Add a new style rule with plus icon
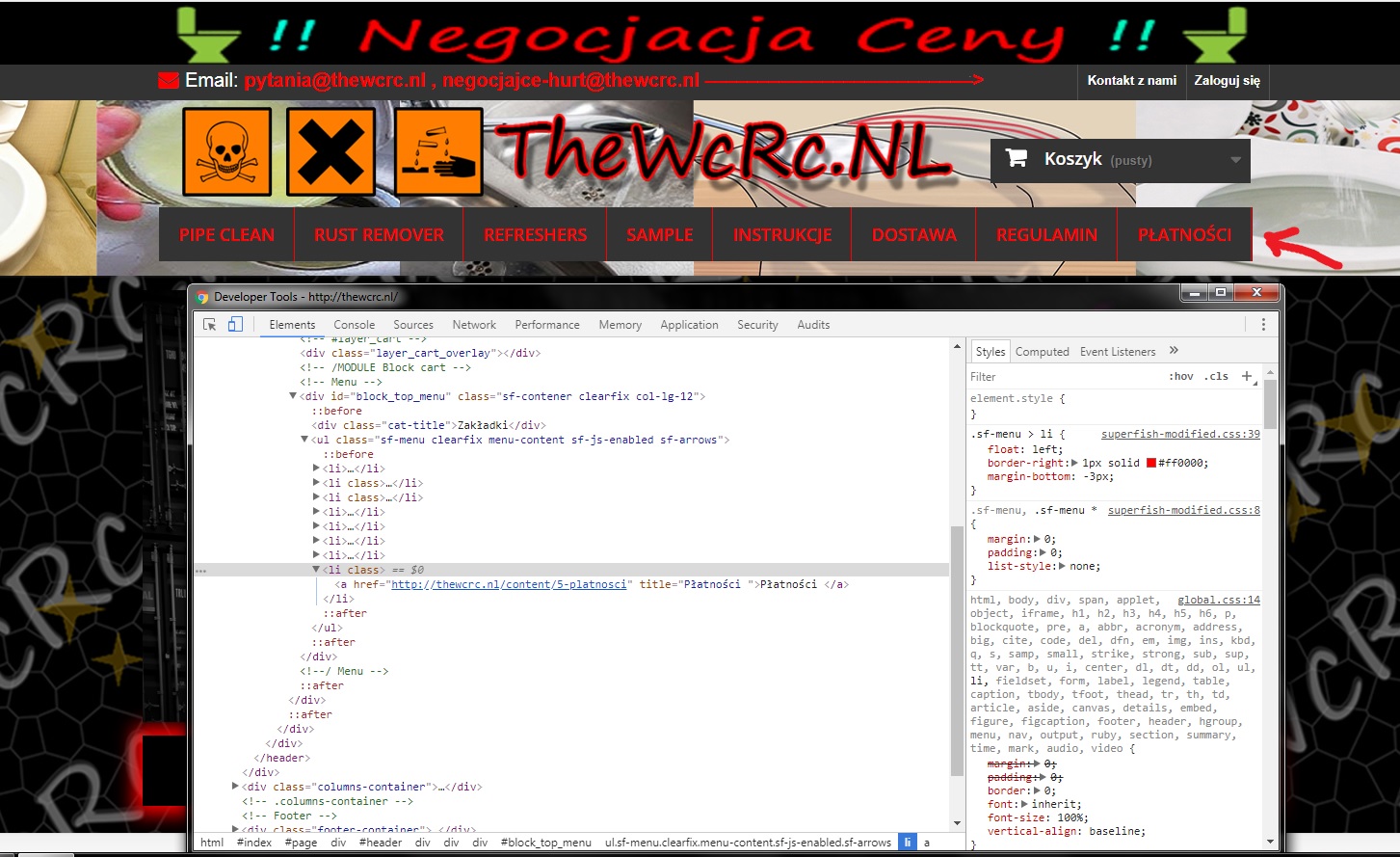This screenshot has height=857, width=1400. click(1247, 376)
